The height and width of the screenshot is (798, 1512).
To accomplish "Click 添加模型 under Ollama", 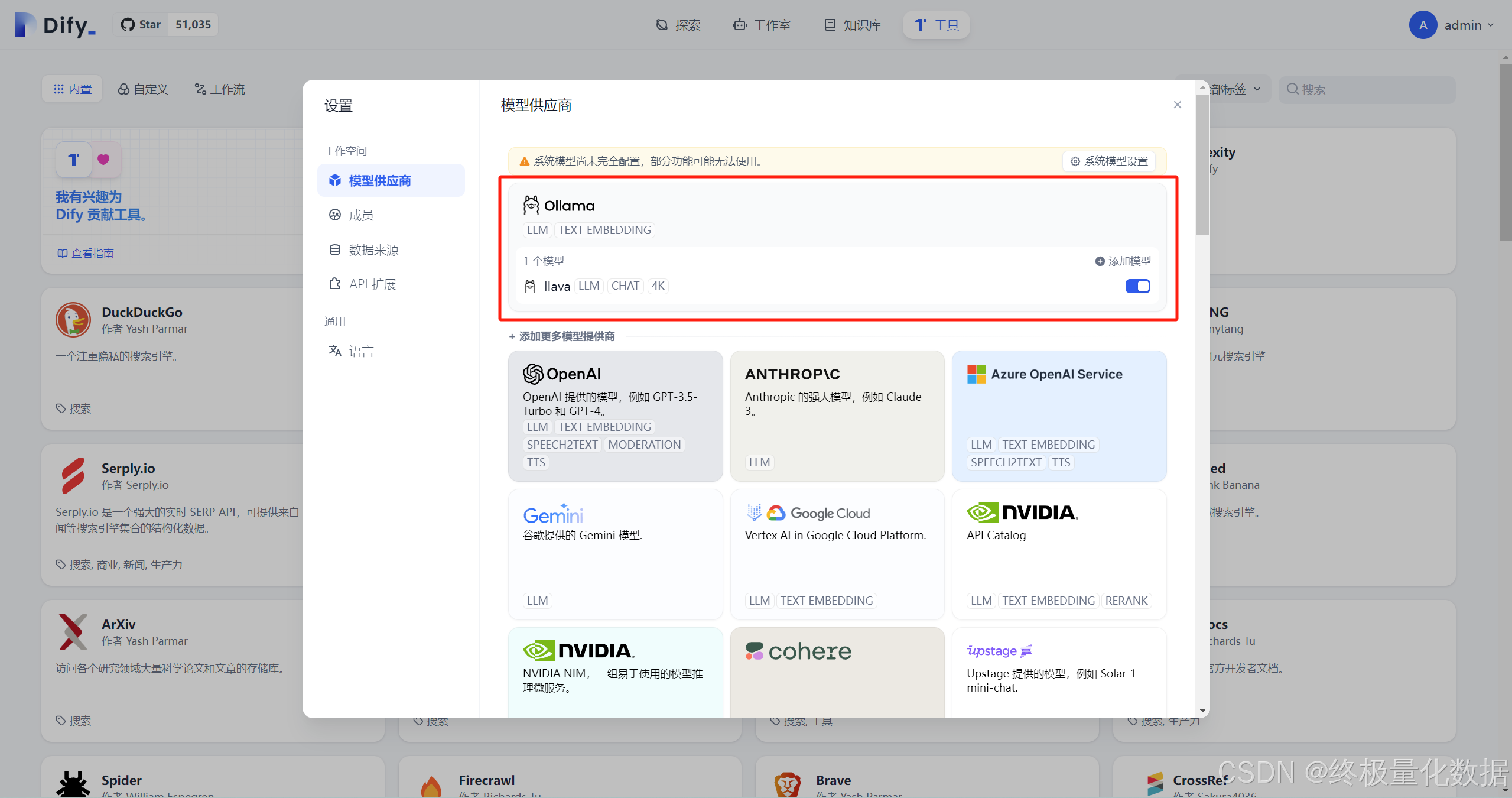I will point(1123,261).
